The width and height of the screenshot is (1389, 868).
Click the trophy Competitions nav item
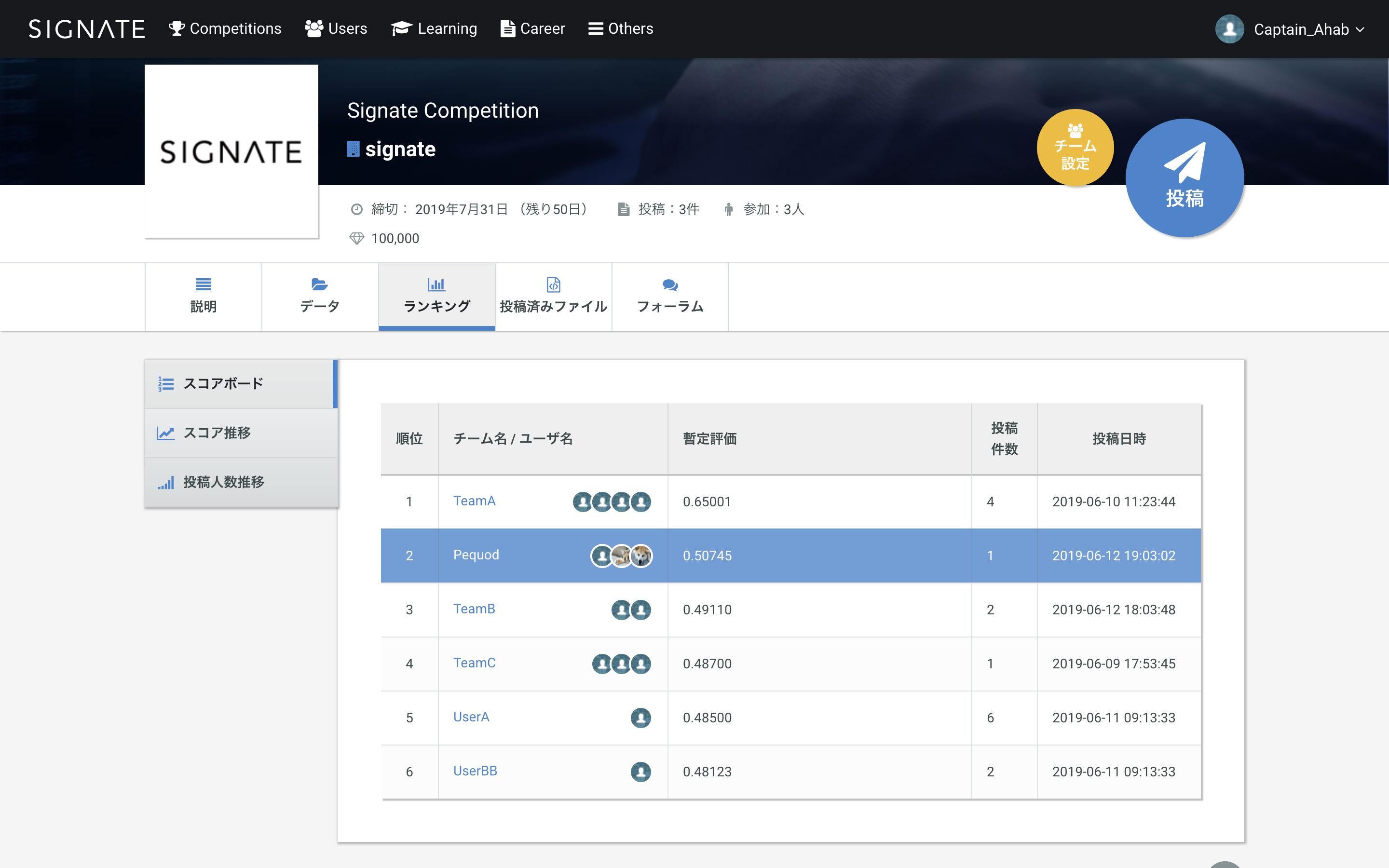point(225,29)
